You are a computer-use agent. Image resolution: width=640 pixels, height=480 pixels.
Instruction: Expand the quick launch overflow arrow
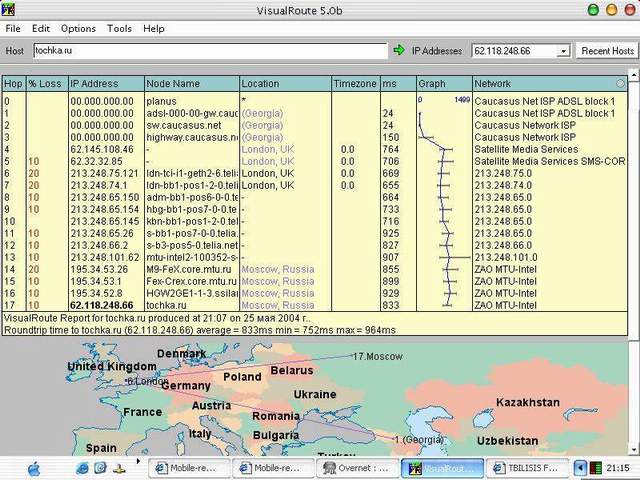click(138, 461)
